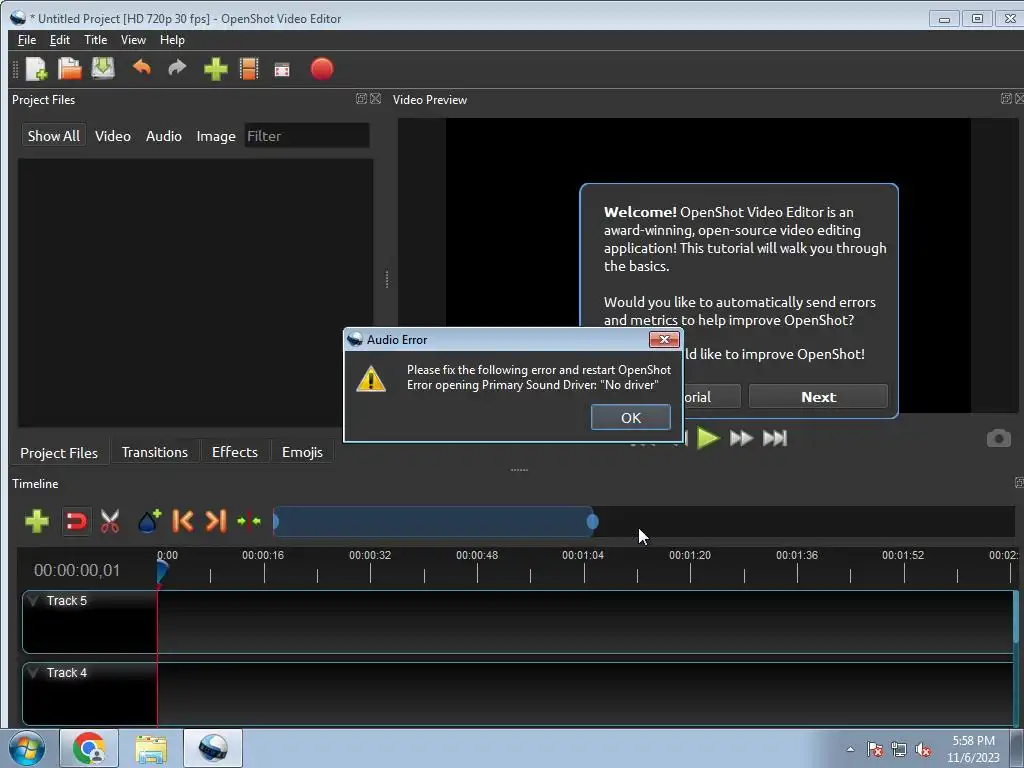Import files with the green plus toolbar icon
This screenshot has width=1024, height=768.
216,69
